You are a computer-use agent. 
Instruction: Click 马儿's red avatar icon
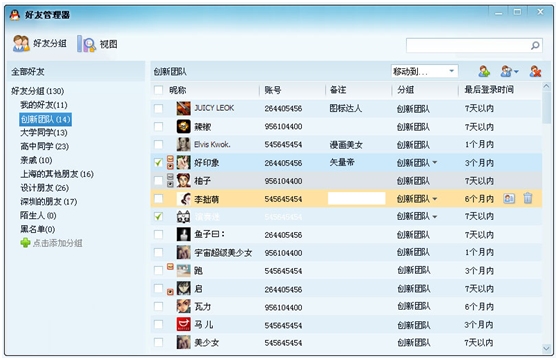click(184, 324)
